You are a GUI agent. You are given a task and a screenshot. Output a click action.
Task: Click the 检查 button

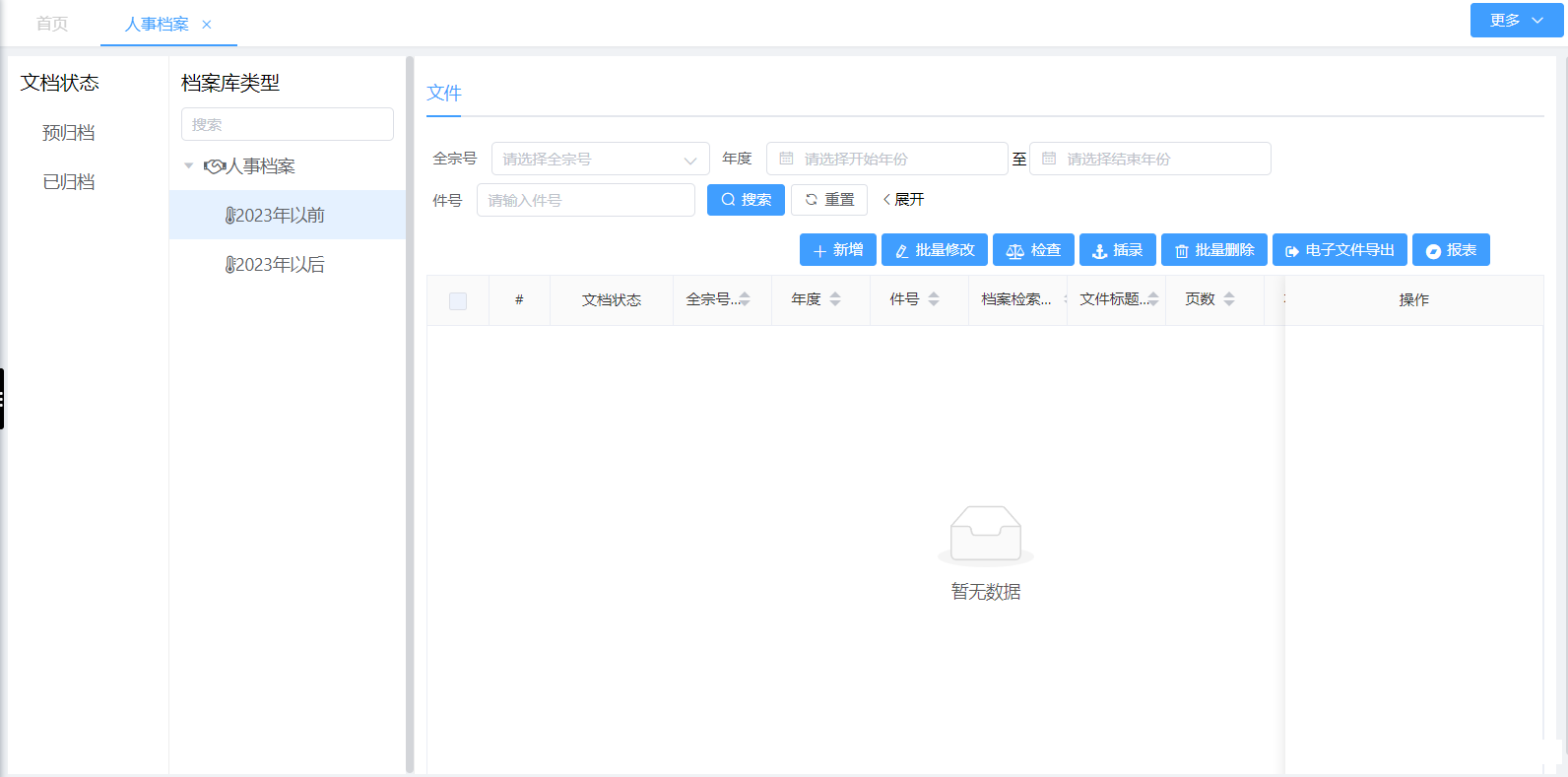pos(1033,250)
